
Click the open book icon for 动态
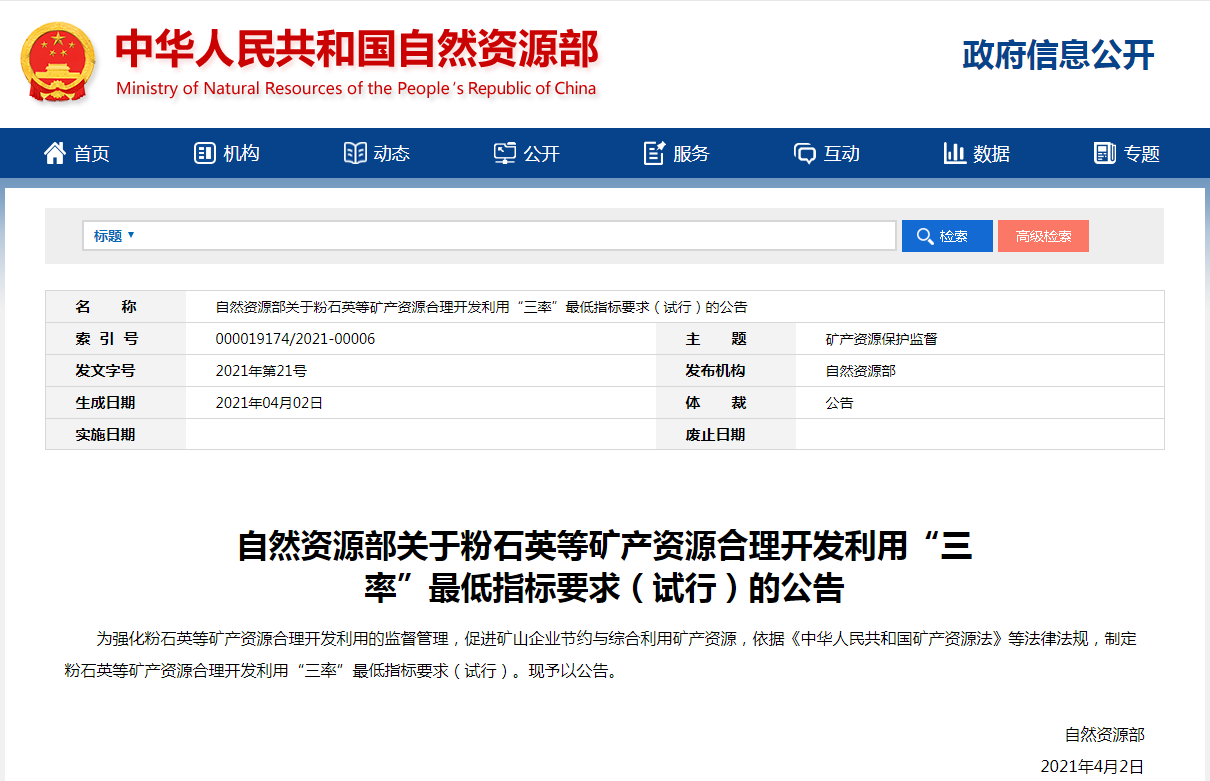tap(354, 153)
